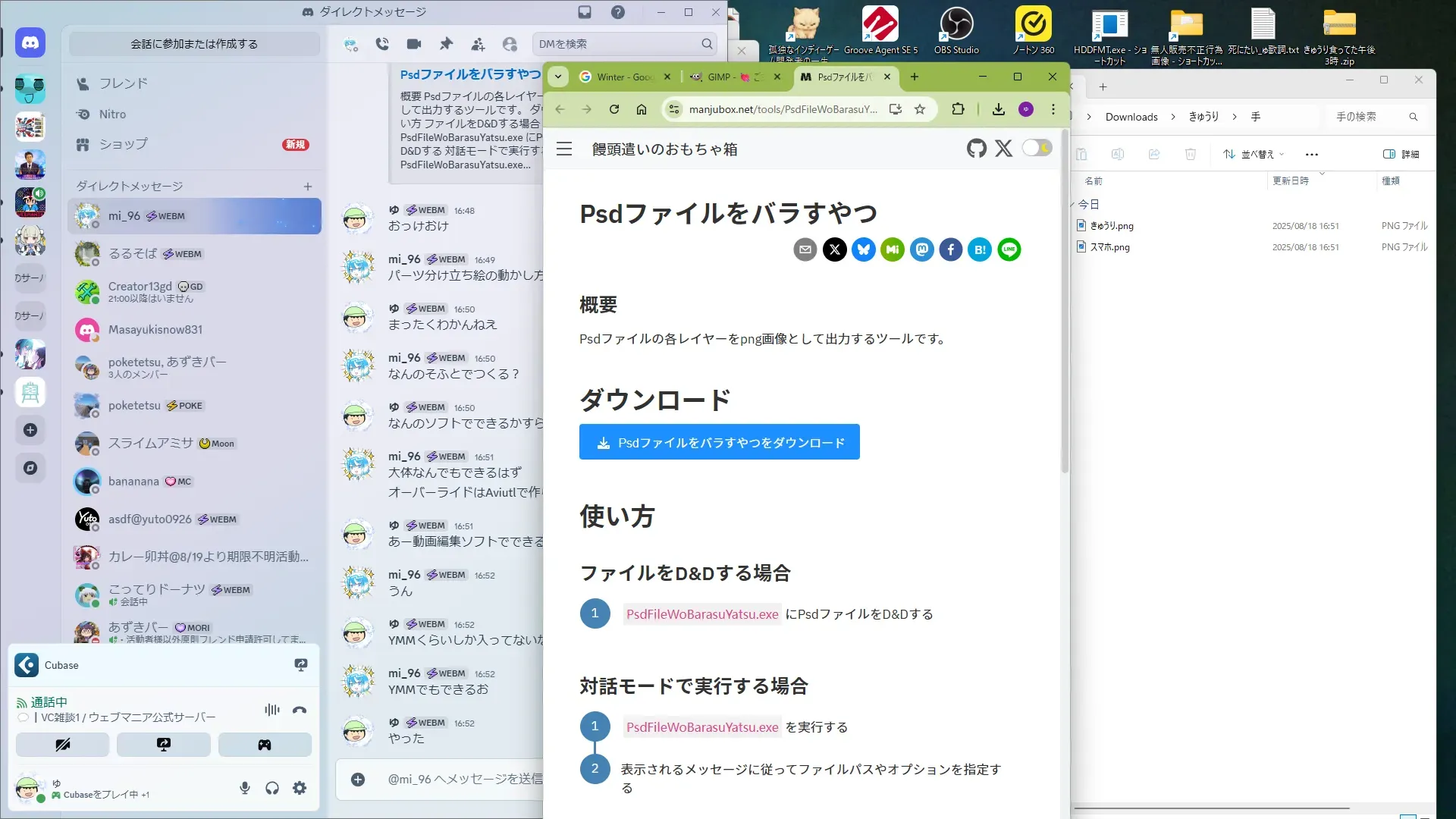Collapse the 今日 group in file list
The width and height of the screenshot is (1456, 819).
tap(1074, 205)
